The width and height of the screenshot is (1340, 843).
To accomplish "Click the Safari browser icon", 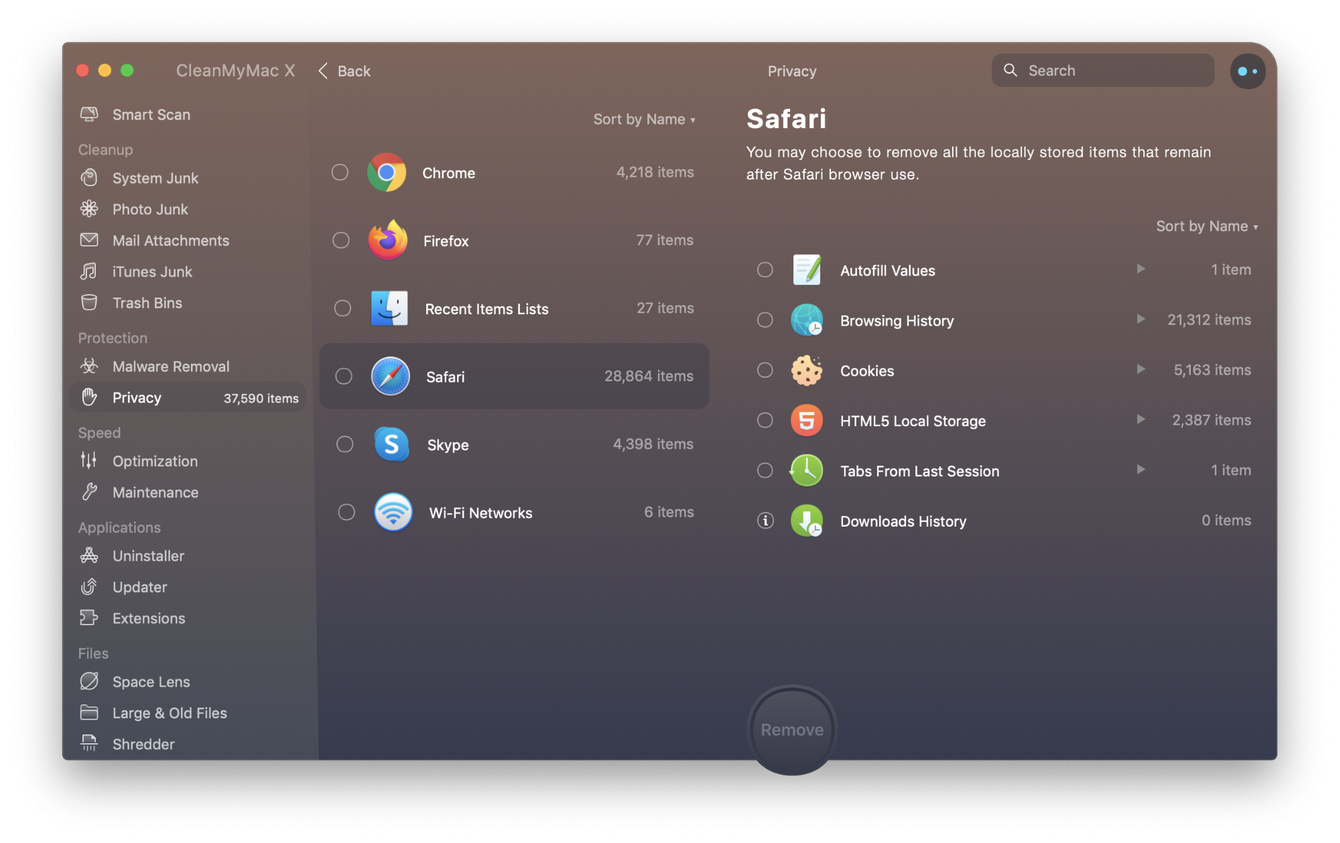I will tap(390, 376).
